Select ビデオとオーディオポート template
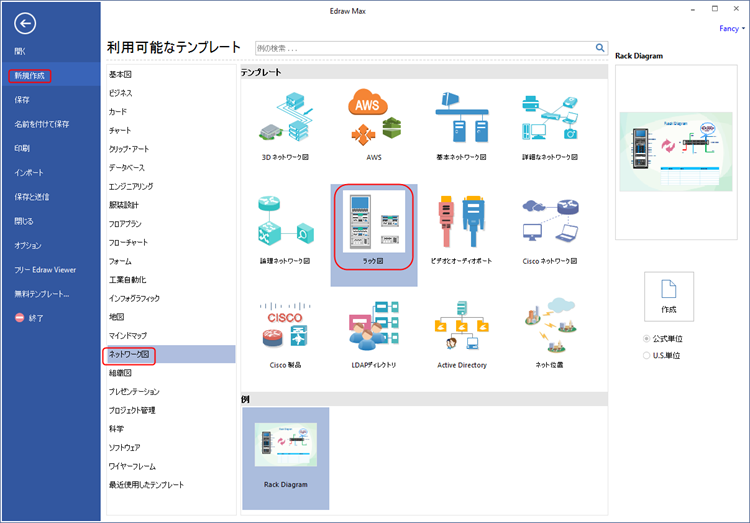 pyautogui.click(x=462, y=229)
